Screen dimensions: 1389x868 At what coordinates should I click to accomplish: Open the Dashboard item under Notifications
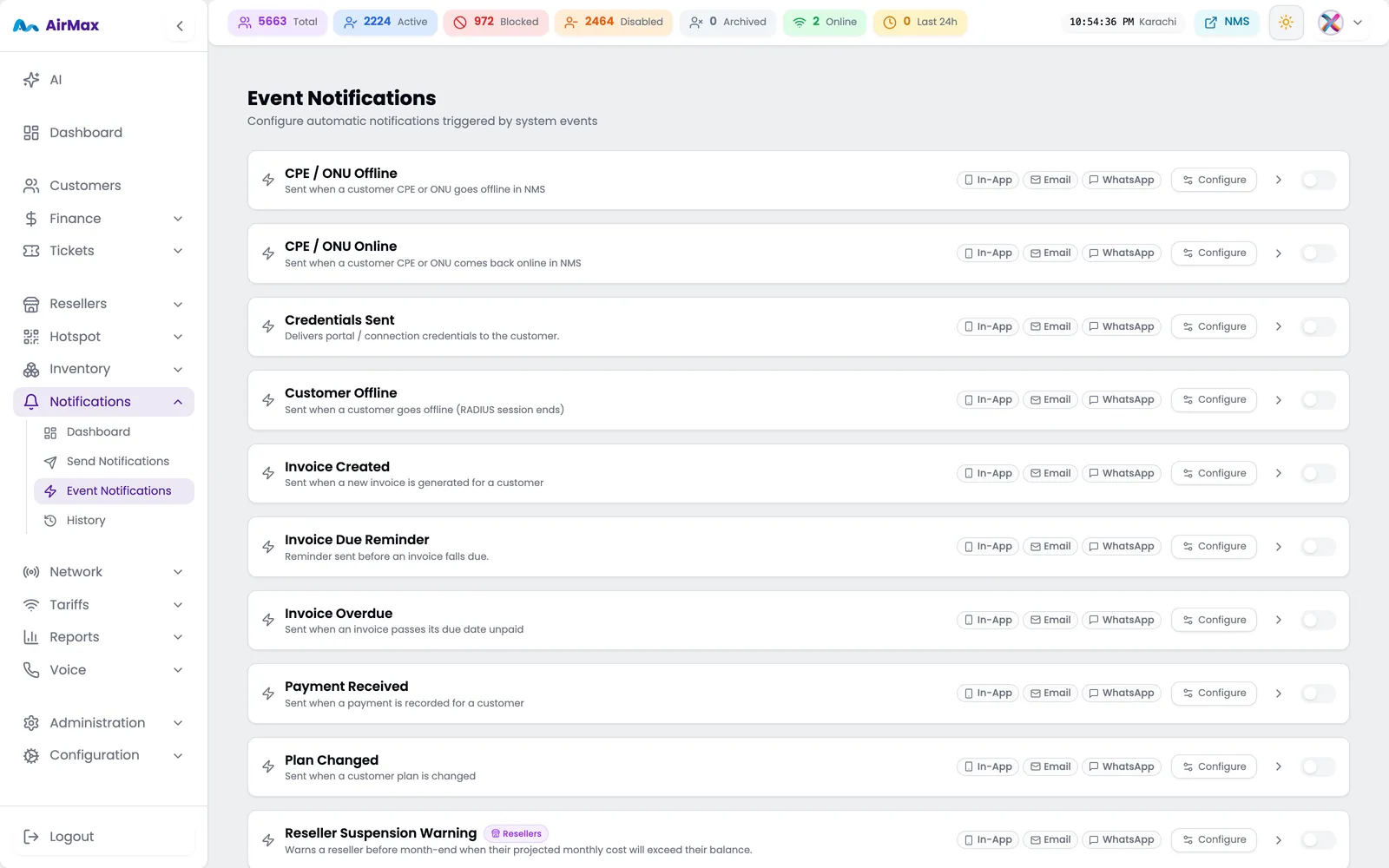tap(114, 432)
